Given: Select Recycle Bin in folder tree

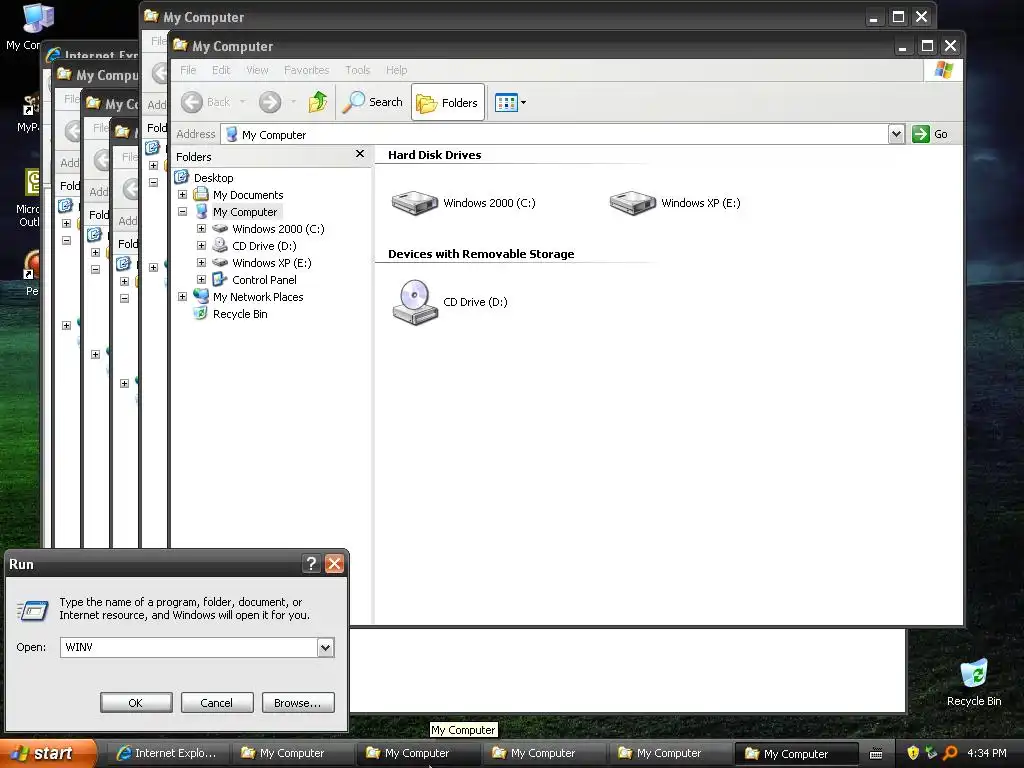Looking at the screenshot, I should coord(240,313).
